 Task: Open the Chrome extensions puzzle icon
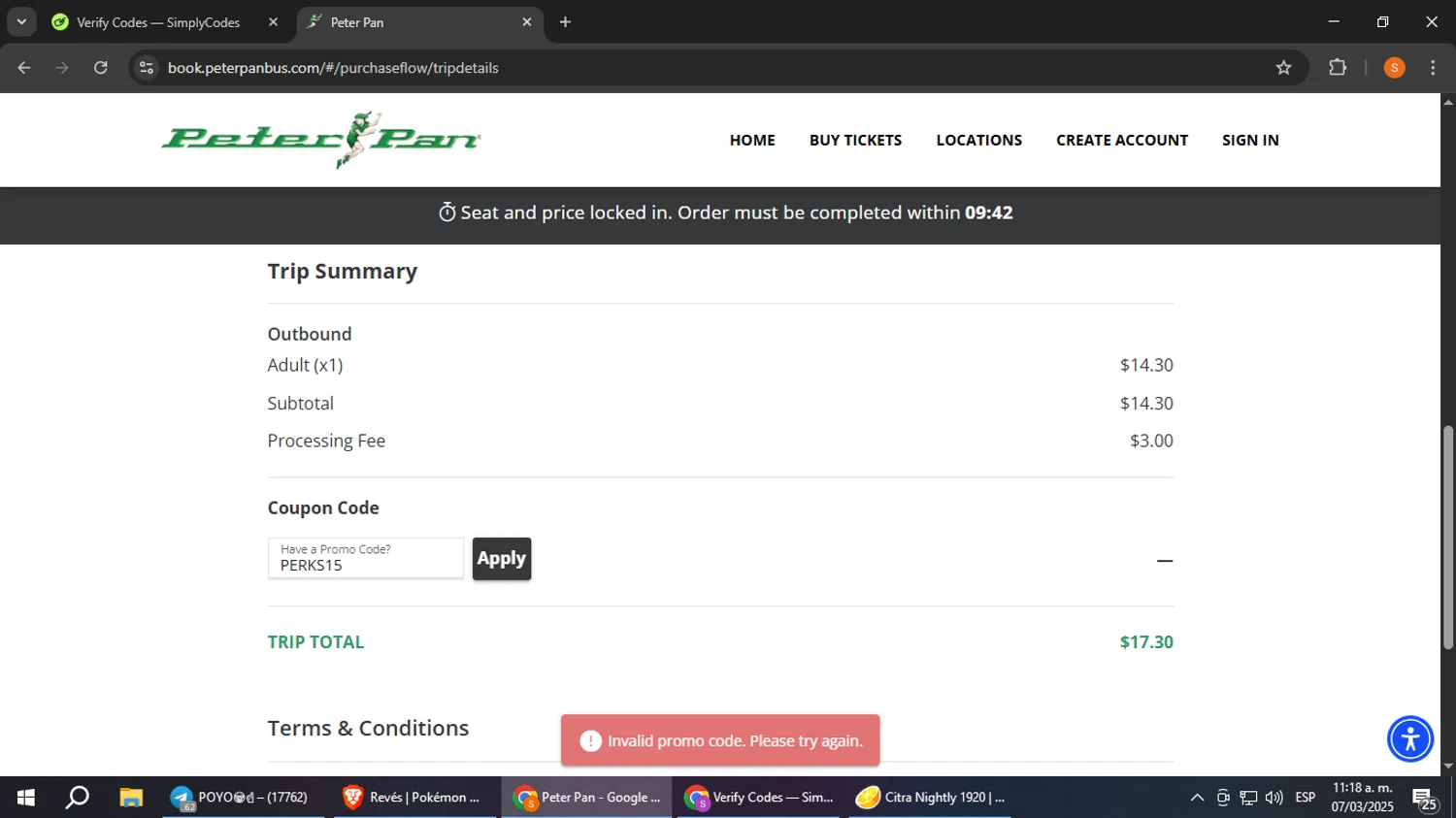1338,68
